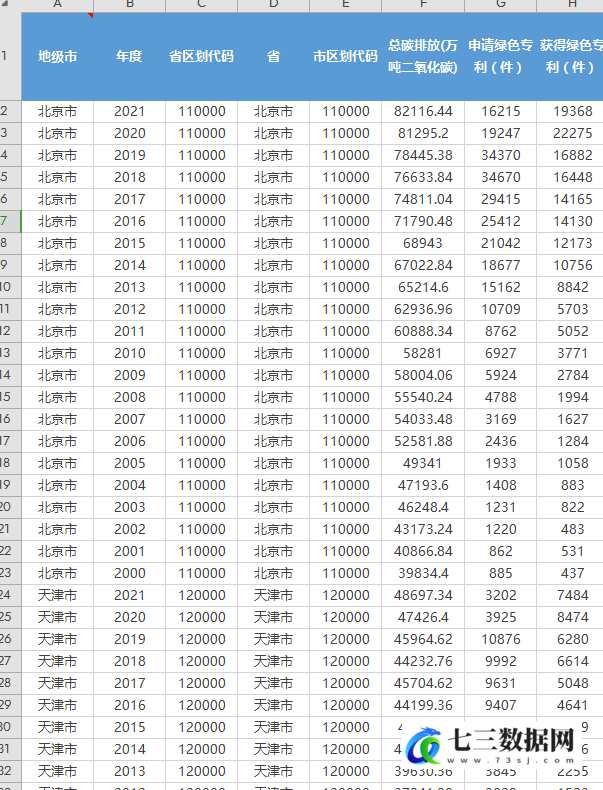
Task: Select emission value 76633.84
Action: [423, 177]
